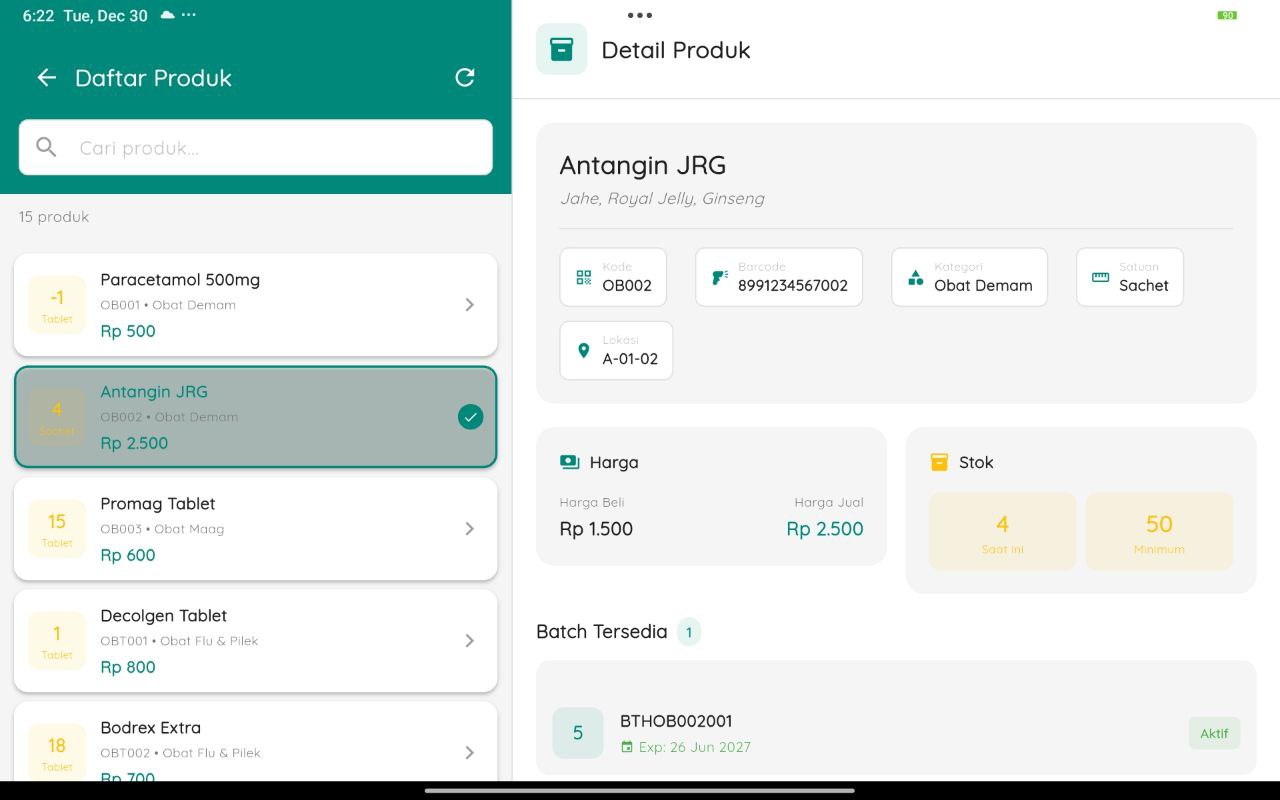Select the Kategori icon on Obat Demam chip
The width and height of the screenshot is (1280, 800).
[915, 276]
